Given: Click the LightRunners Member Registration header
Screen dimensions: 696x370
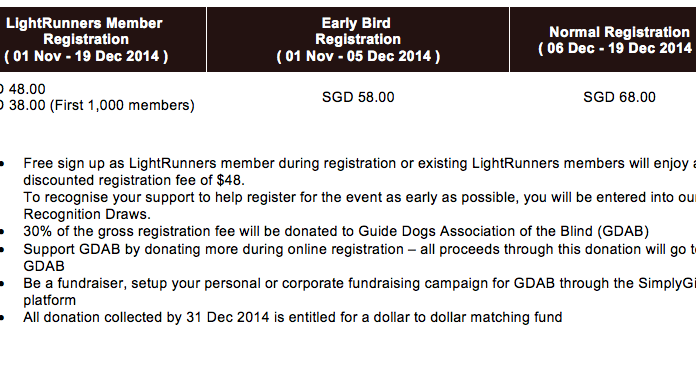Looking at the screenshot, I should (84, 39).
